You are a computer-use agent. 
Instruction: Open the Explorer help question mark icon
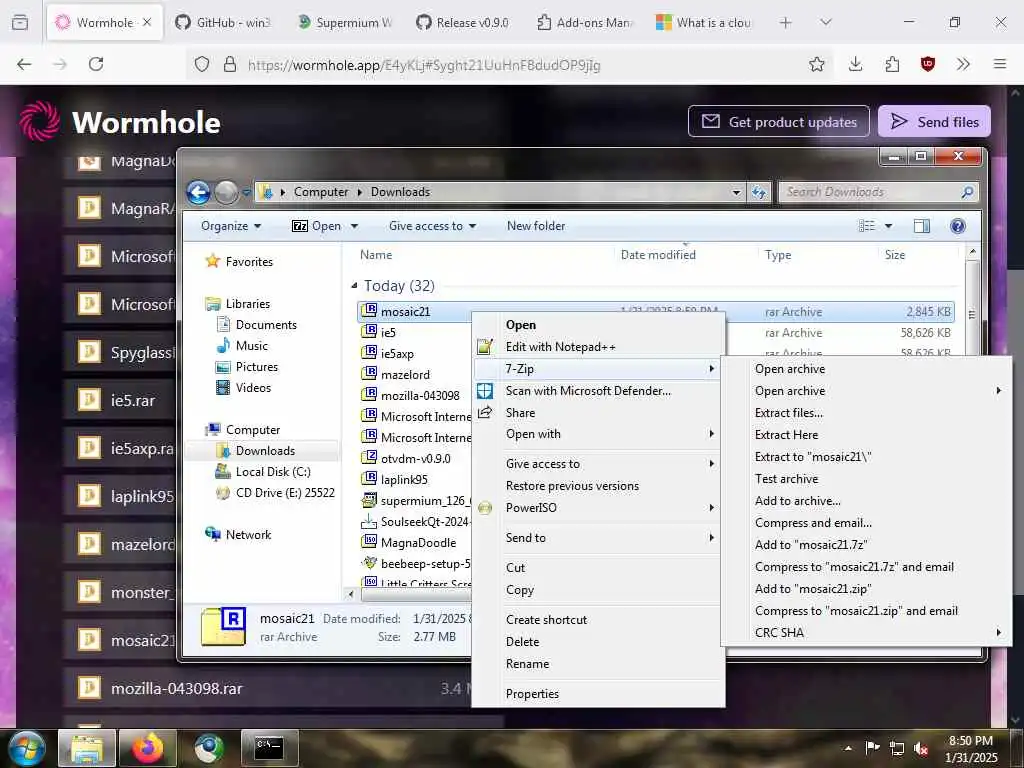tap(957, 226)
